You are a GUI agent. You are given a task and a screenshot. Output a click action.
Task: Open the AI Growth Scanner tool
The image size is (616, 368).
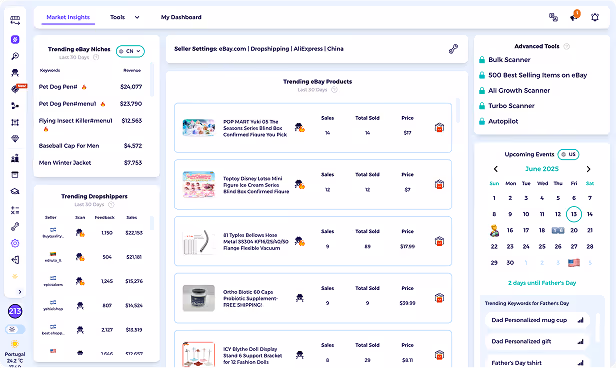(519, 90)
